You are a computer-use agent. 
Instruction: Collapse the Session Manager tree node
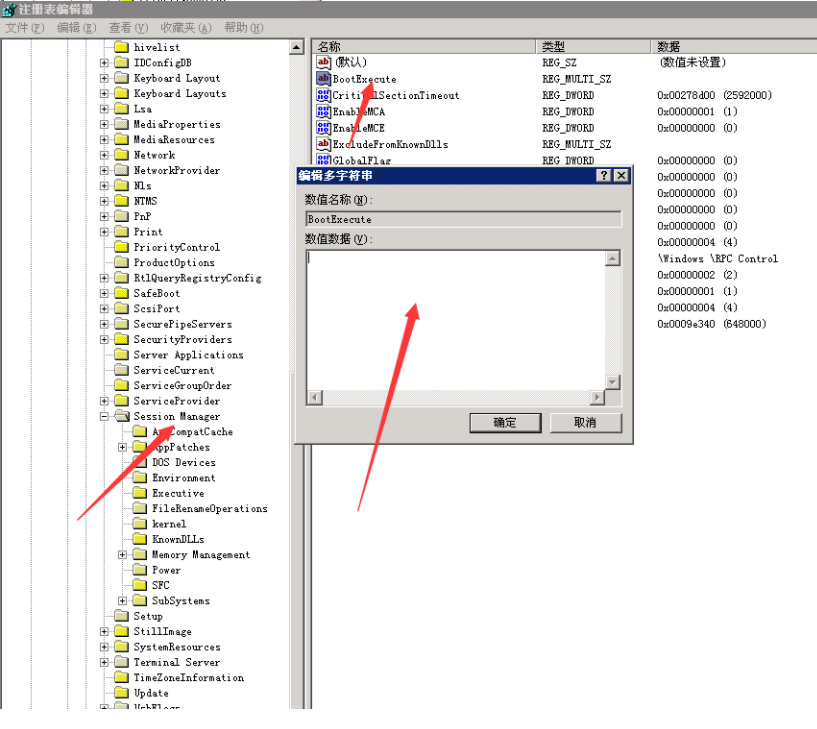105,416
